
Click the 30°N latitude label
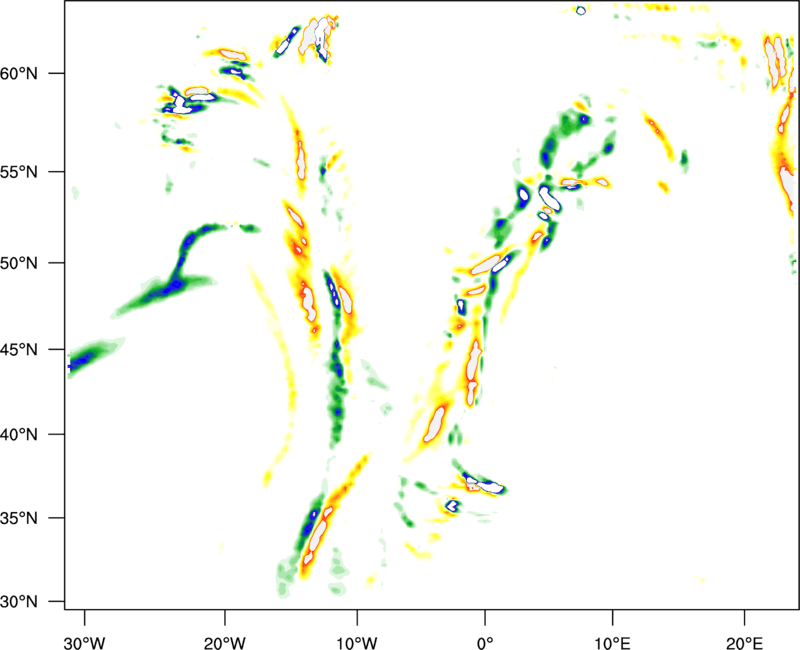point(19,602)
